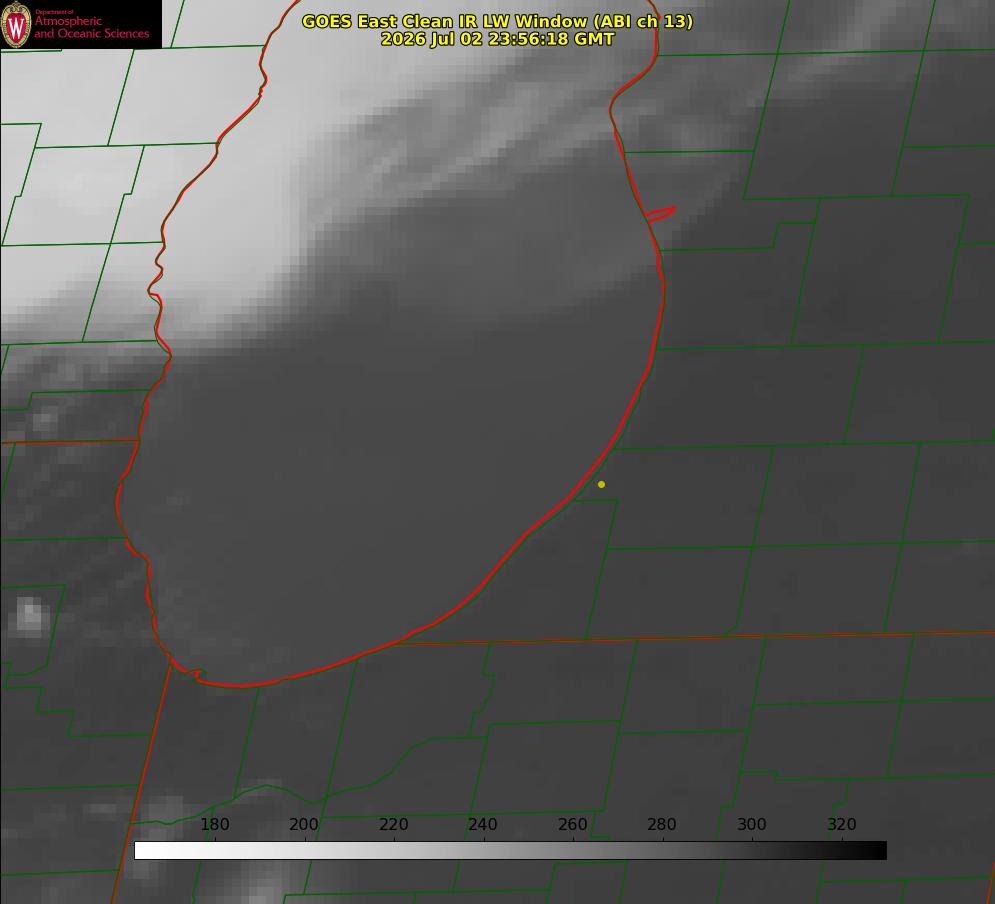Click the 300 colorbar label

[752, 824]
